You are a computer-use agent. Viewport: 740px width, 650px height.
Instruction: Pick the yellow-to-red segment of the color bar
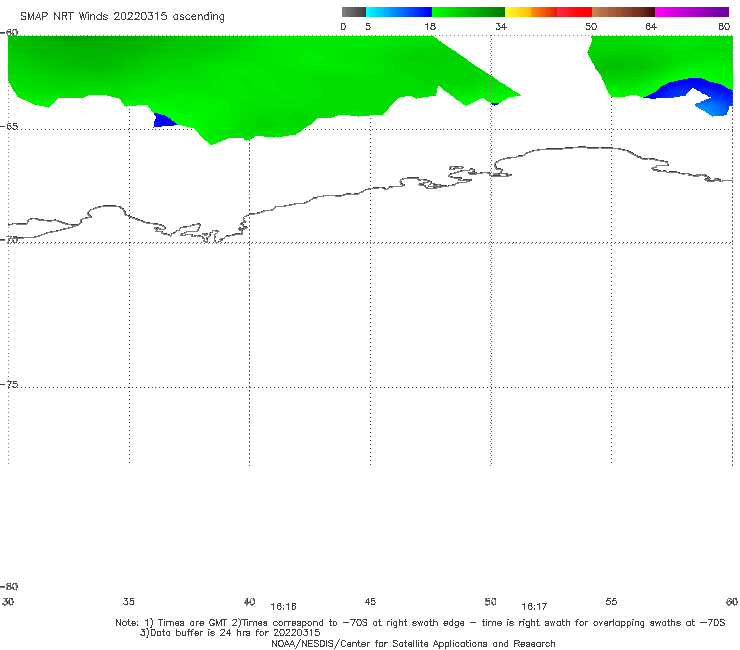coord(548,12)
